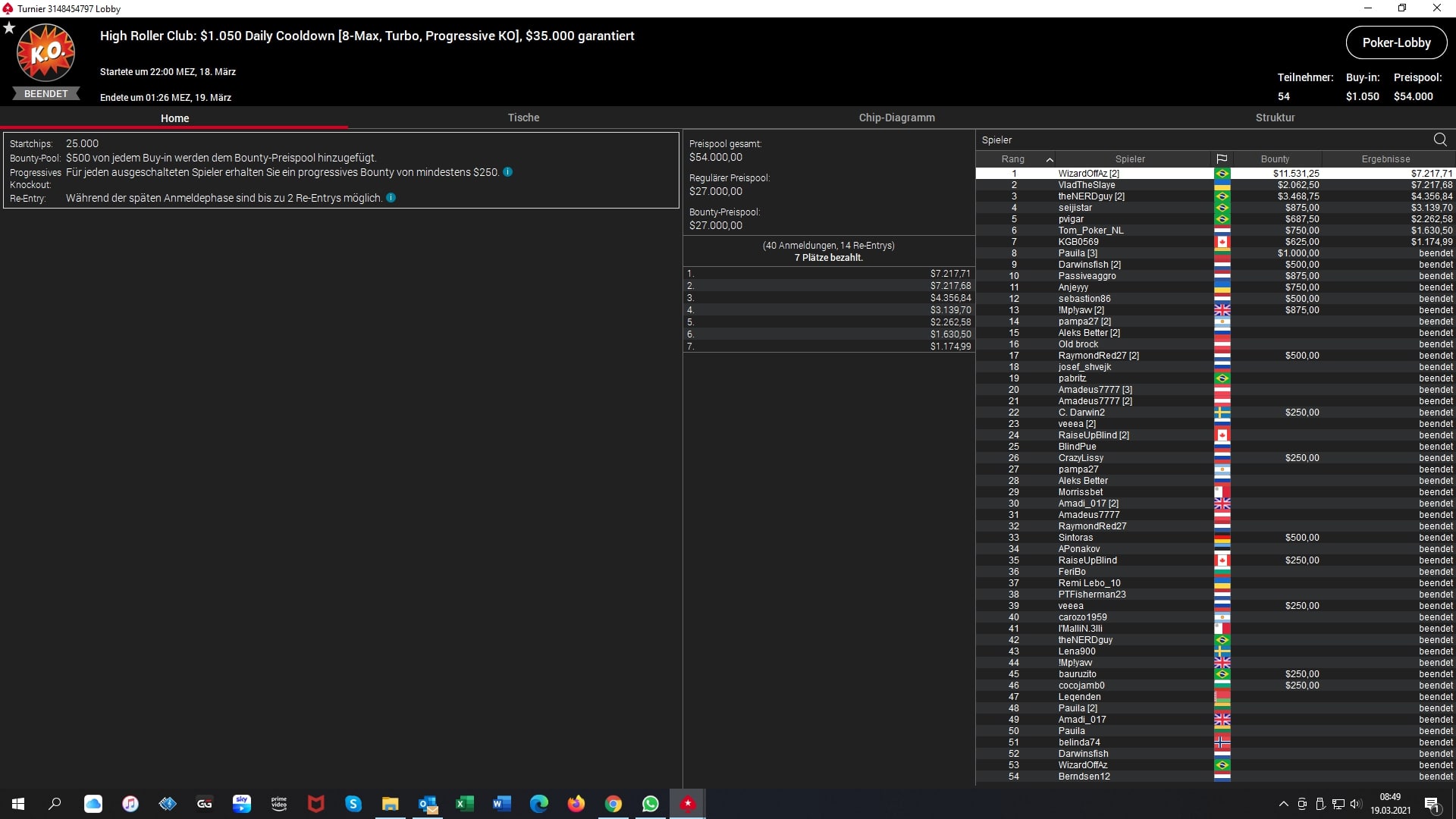Viewport: 1456px width, 819px height.
Task: Click the K.O. tournament logo
Action: 45,53
